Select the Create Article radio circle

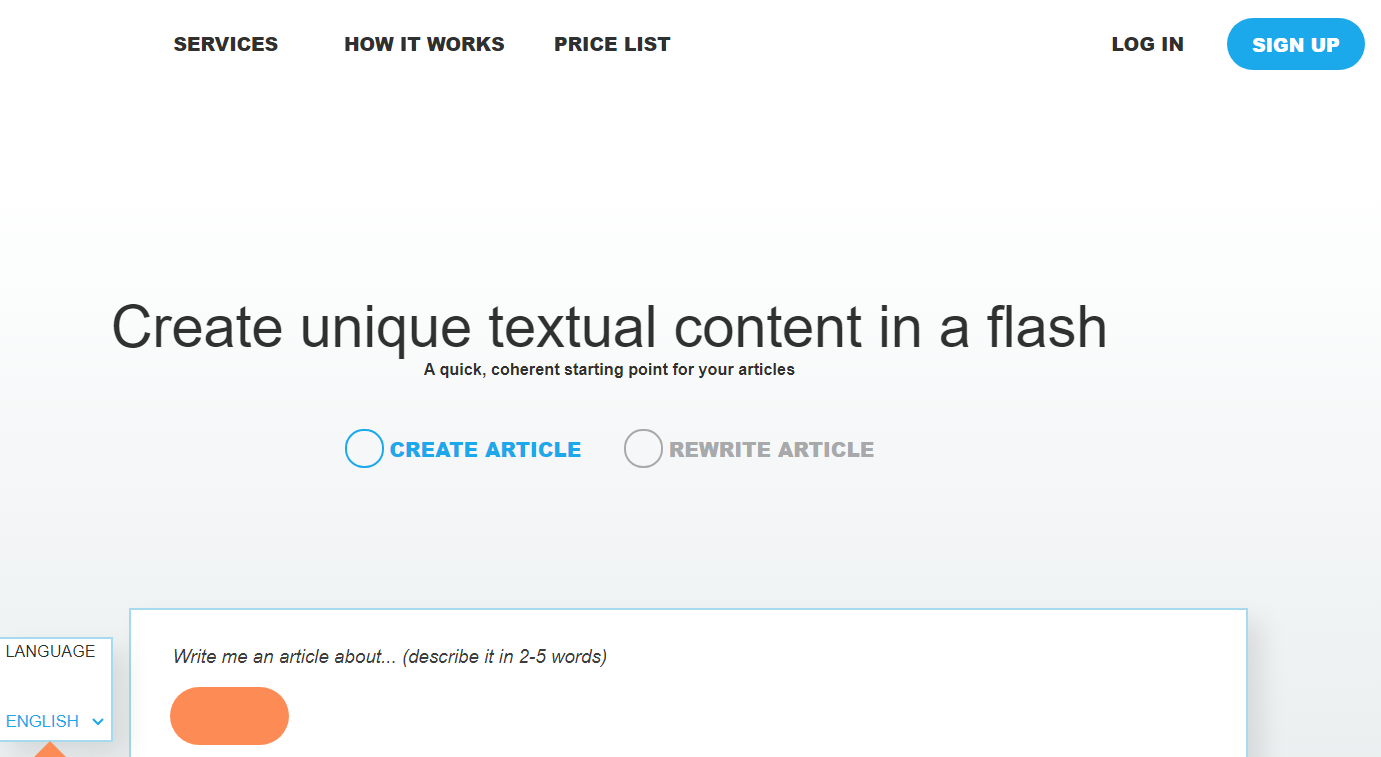tap(364, 449)
